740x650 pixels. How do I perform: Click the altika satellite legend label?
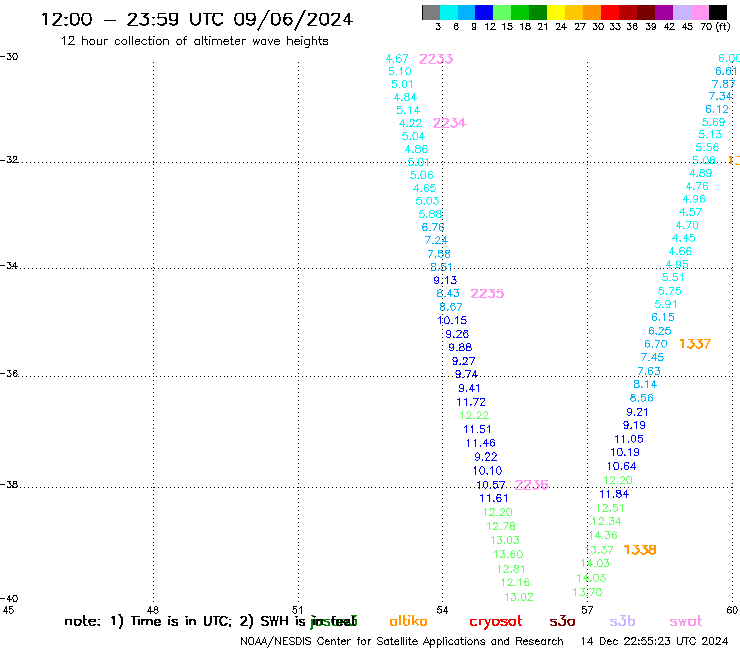click(408, 621)
